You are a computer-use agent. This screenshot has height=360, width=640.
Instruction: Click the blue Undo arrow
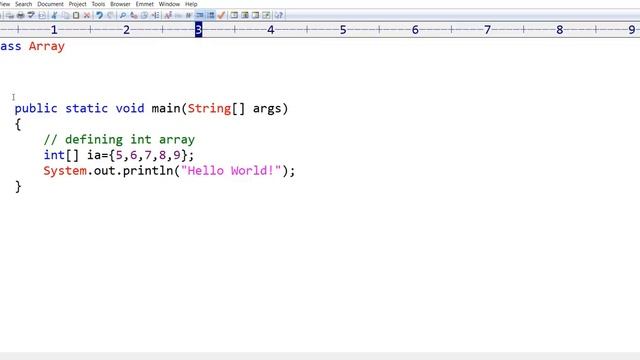pyautogui.click(x=99, y=16)
